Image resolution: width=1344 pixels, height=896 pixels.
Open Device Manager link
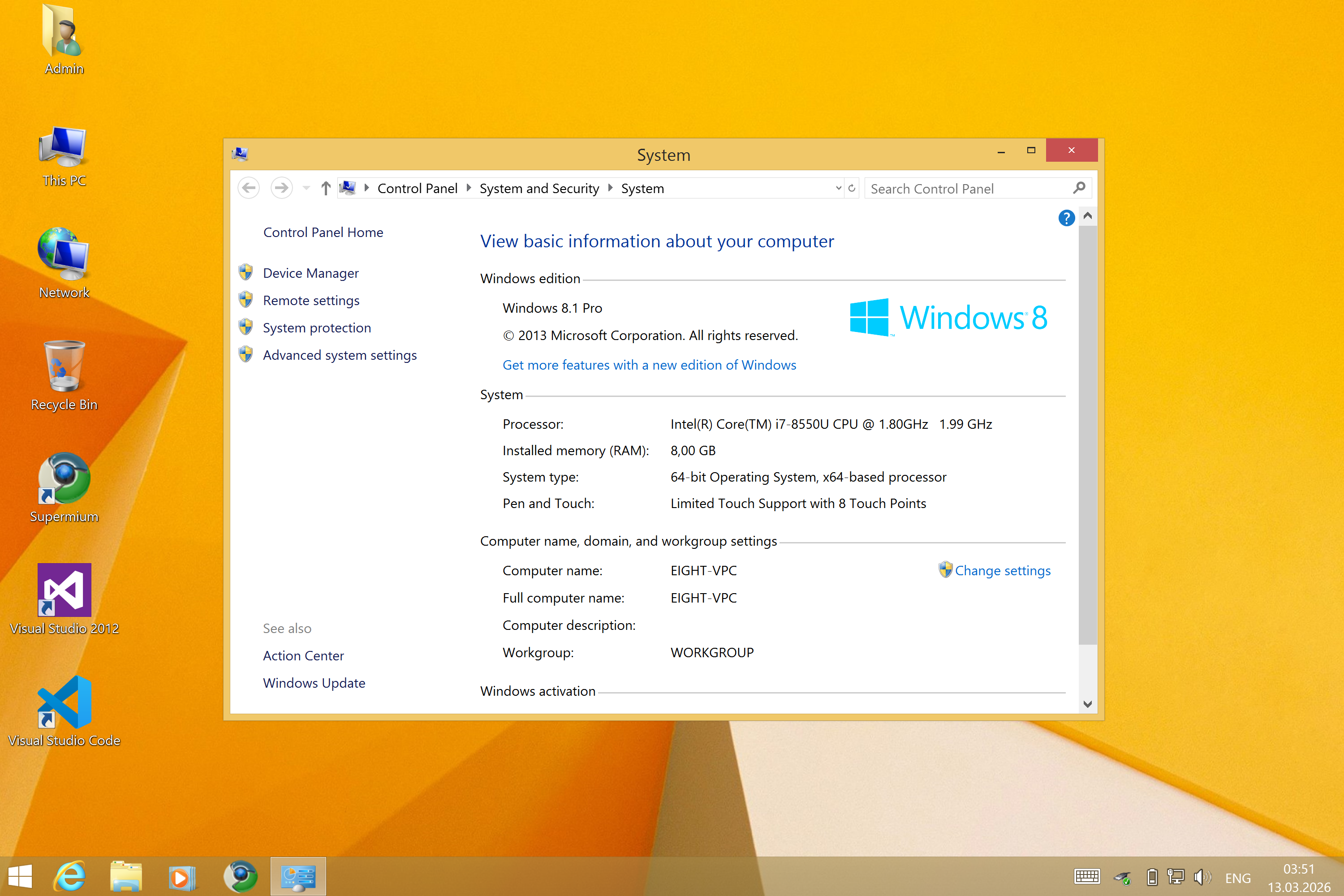[x=311, y=273]
